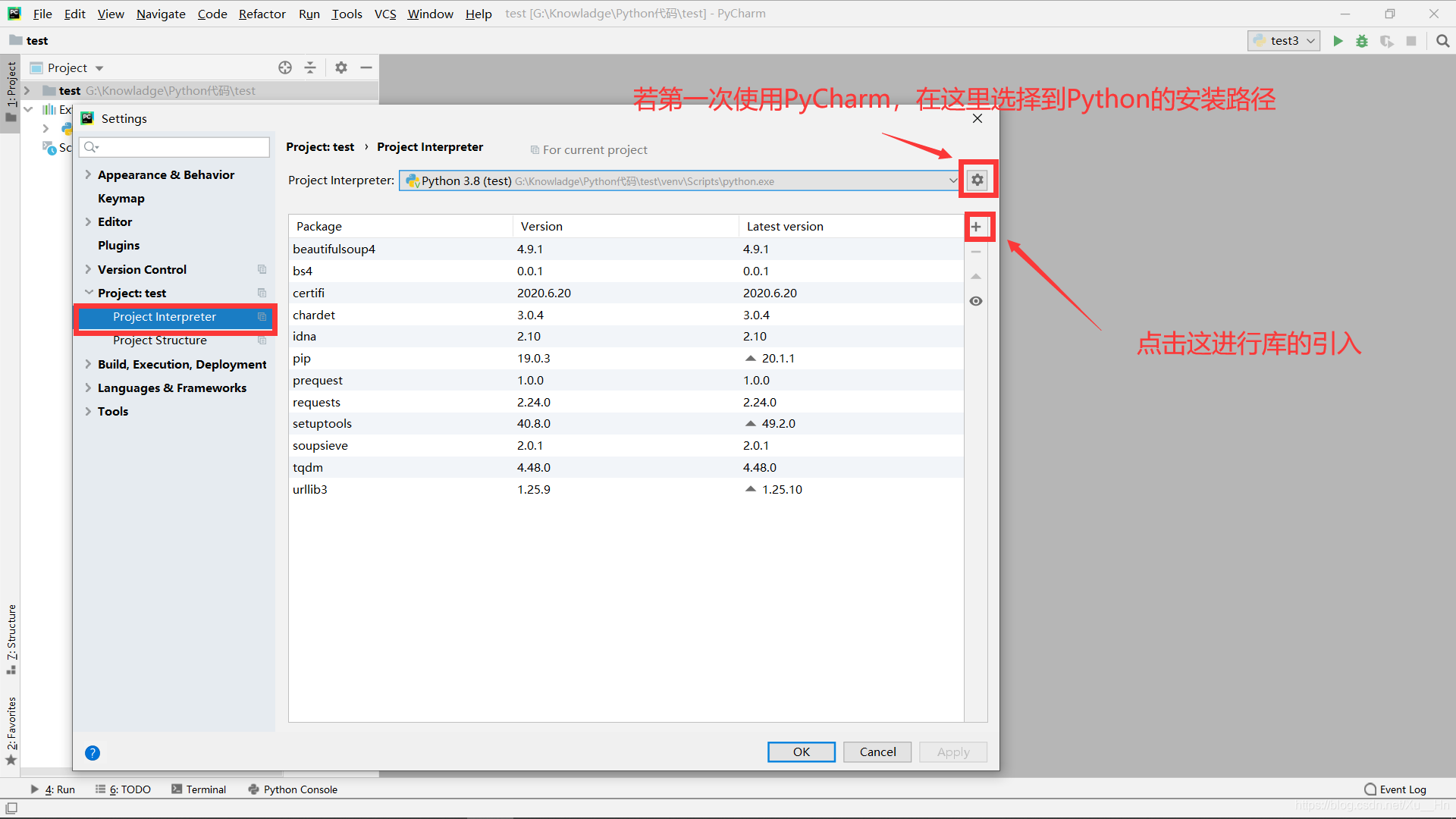Open the Python Console tool window
1456x819 pixels.
(x=293, y=789)
